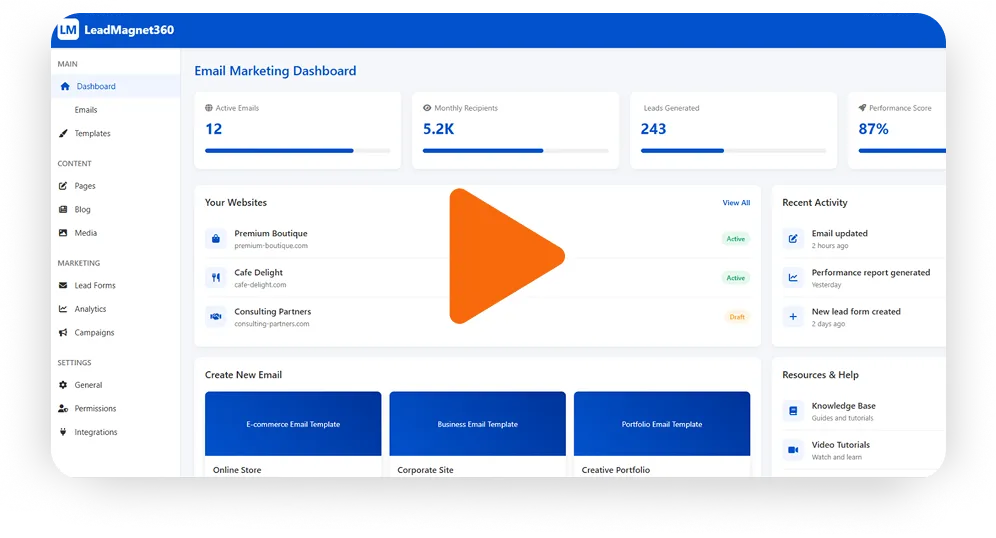This screenshot has width=996, height=538.
Task: Open Dashboard in the sidebar
Action: point(116,86)
